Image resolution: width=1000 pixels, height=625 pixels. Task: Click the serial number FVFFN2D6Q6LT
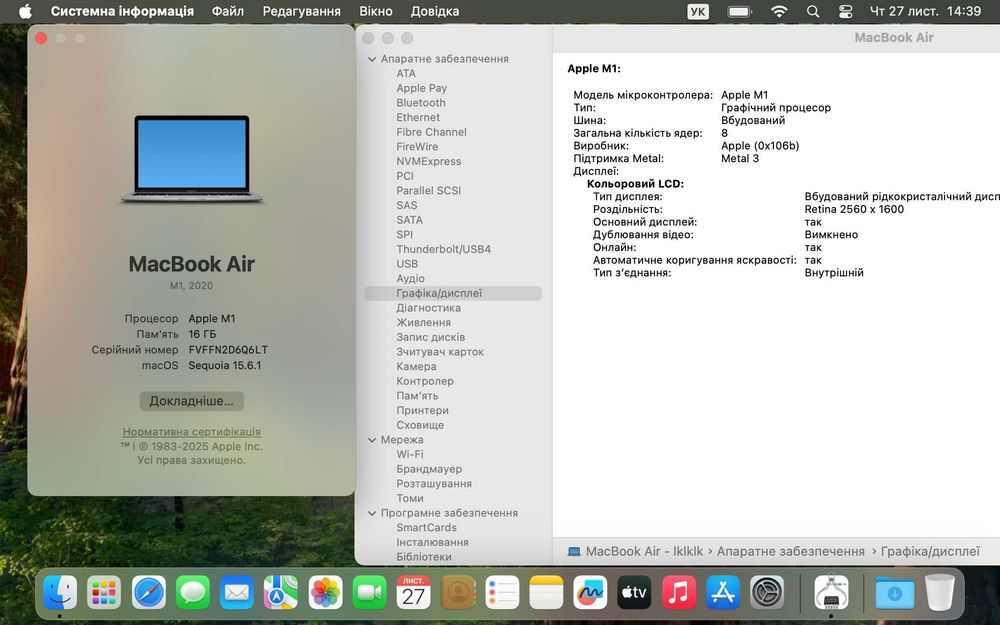(228, 350)
